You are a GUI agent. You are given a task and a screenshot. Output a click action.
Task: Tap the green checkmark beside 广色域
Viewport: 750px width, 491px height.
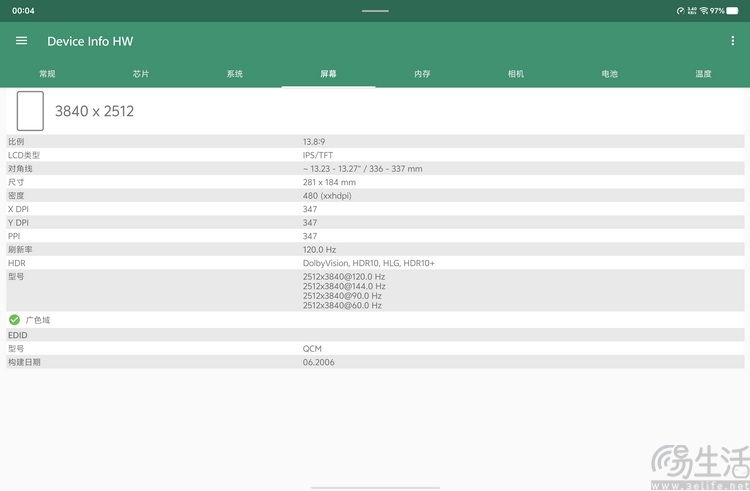pos(14,320)
